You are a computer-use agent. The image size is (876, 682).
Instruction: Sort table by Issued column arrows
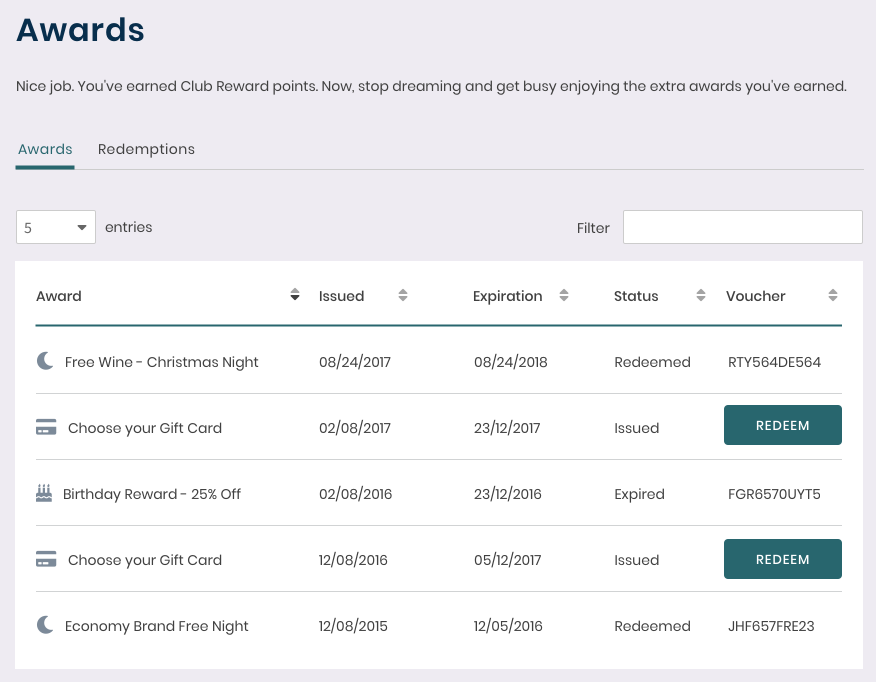(403, 295)
